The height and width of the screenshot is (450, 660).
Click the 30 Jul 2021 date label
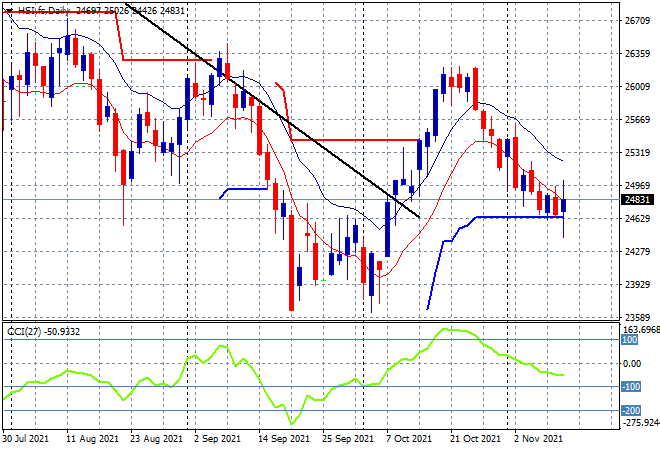coord(26,439)
